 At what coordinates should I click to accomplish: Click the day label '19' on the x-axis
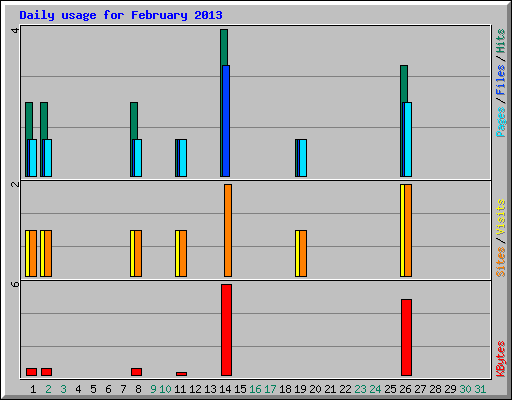[x=300, y=389]
